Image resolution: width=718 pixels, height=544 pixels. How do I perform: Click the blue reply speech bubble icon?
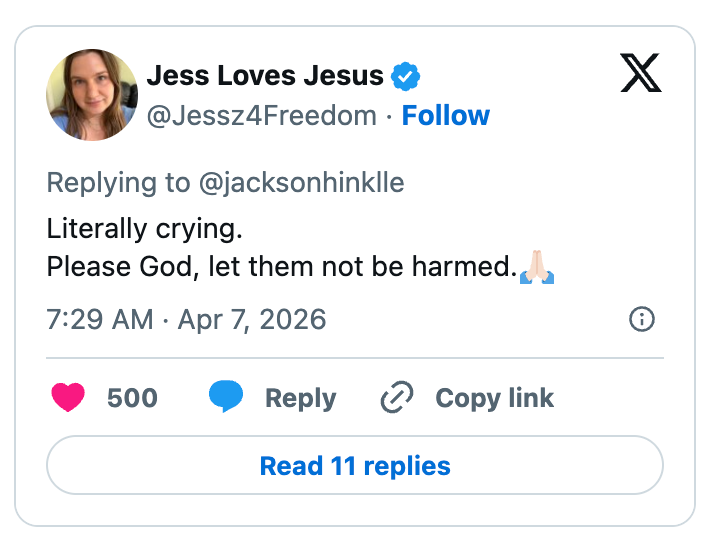225,398
